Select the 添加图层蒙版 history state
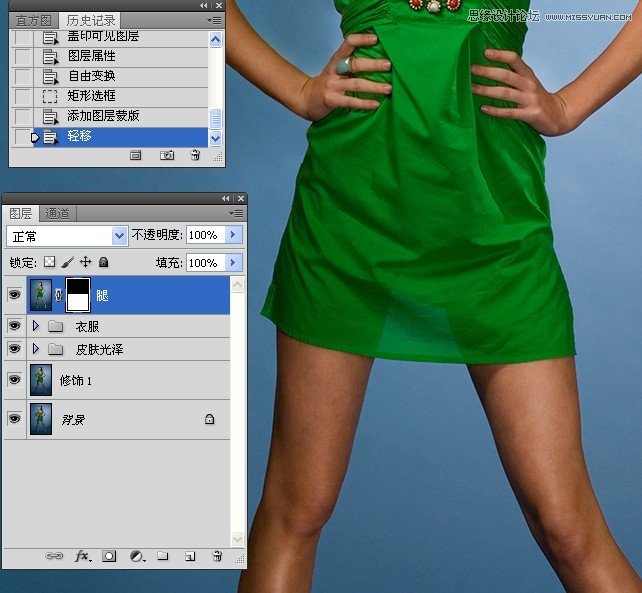This screenshot has height=593, width=642. click(103, 116)
